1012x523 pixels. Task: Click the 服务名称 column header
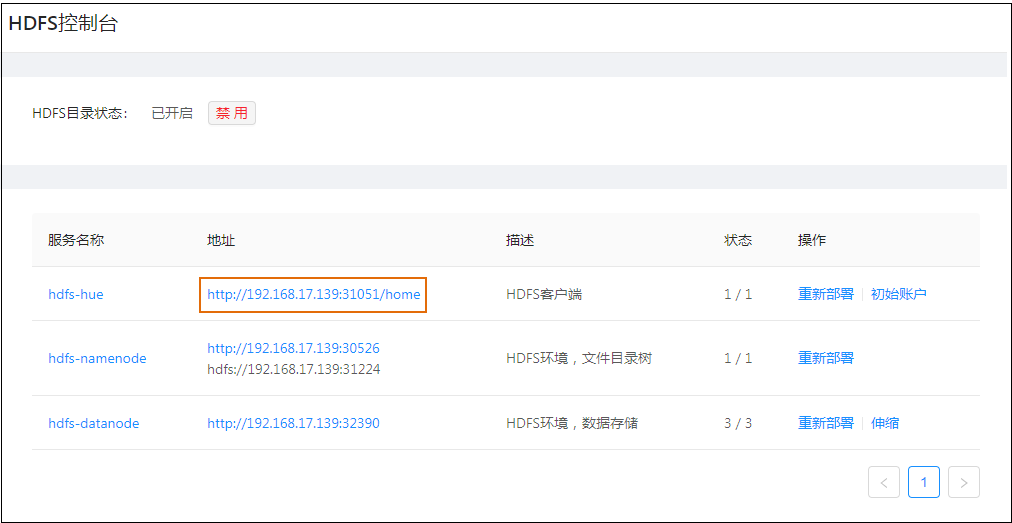pyautogui.click(x=76, y=240)
